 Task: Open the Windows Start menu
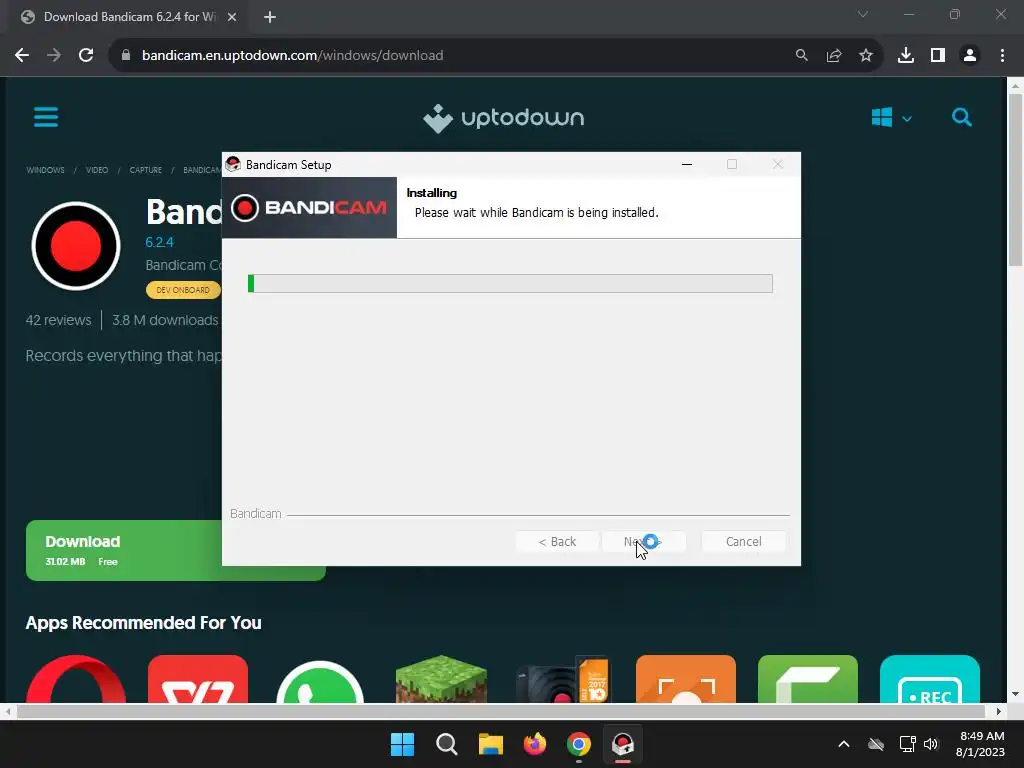[x=402, y=744]
